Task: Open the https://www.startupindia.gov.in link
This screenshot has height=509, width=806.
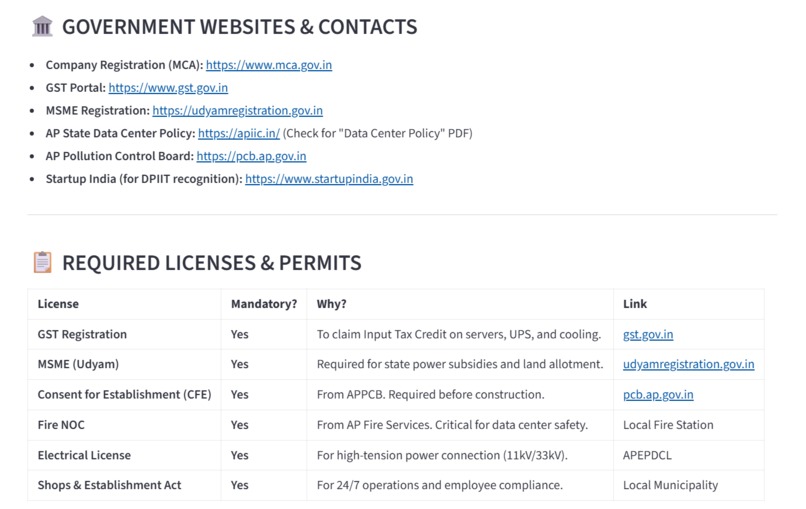Action: (329, 179)
